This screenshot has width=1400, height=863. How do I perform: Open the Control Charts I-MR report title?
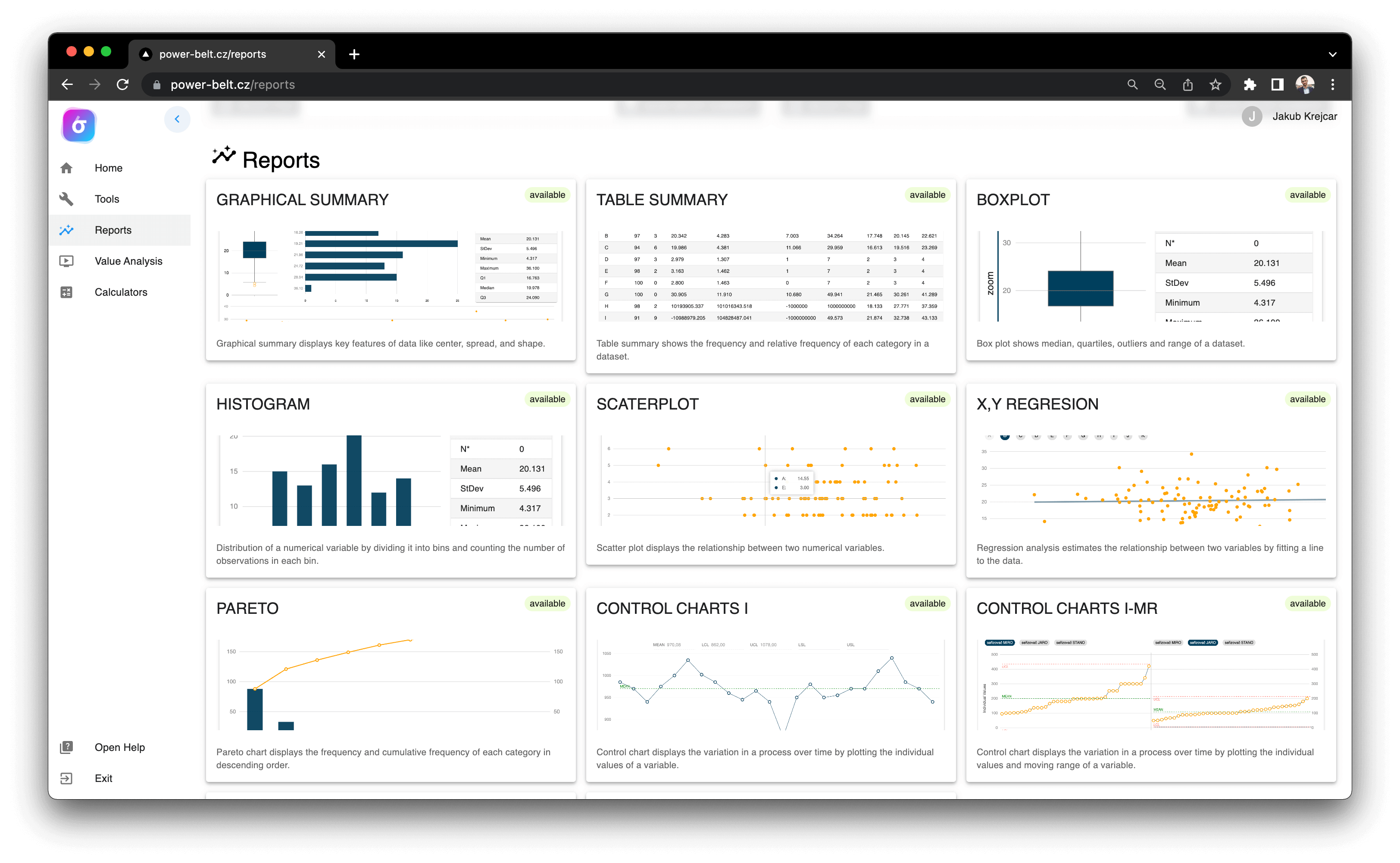(1067, 608)
